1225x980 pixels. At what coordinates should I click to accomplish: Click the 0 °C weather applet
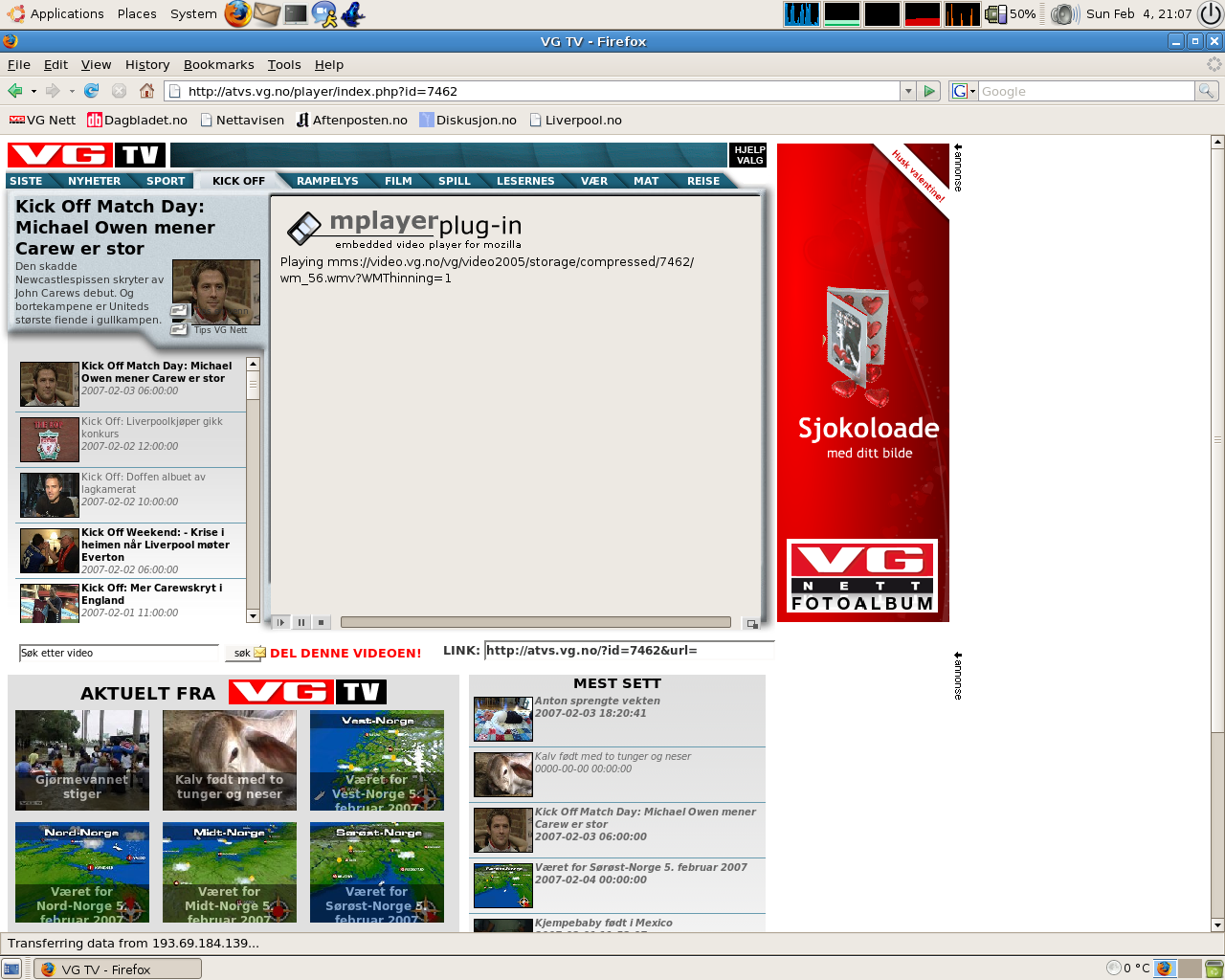click(x=1128, y=968)
